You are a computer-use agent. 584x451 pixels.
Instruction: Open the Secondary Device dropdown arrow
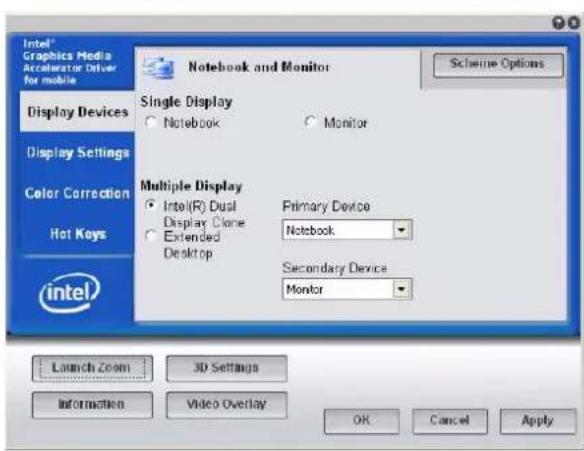[x=402, y=289]
